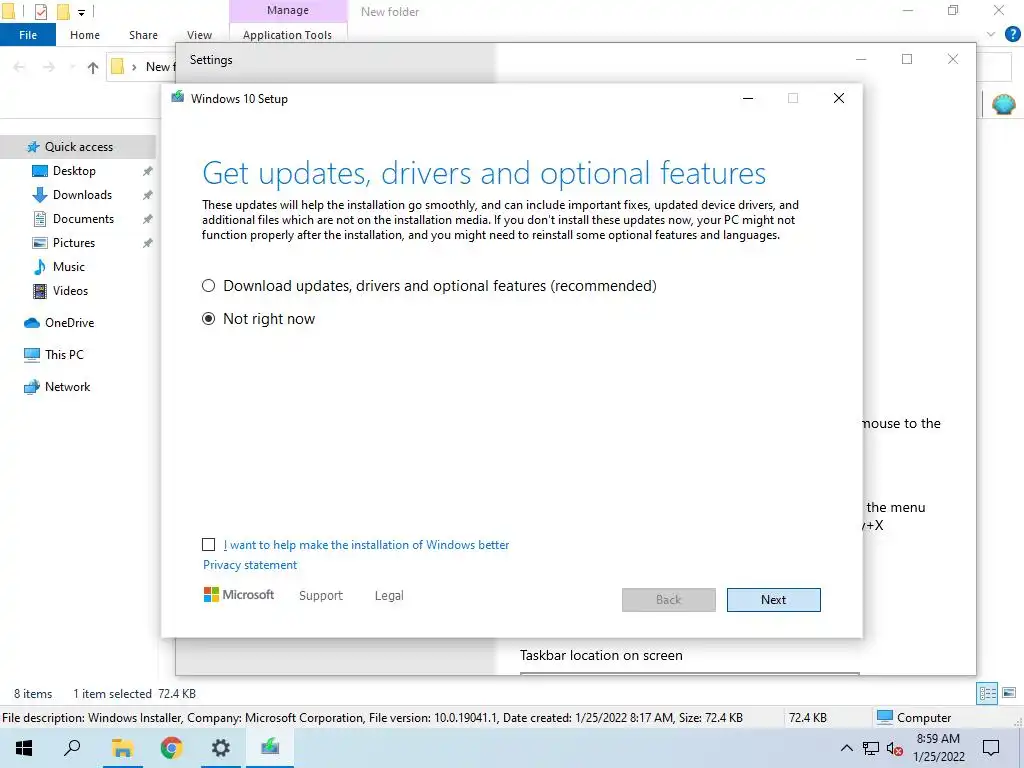The image size is (1024, 768).
Task: Collapse the Explorer ribbon chevron
Action: (x=991, y=35)
